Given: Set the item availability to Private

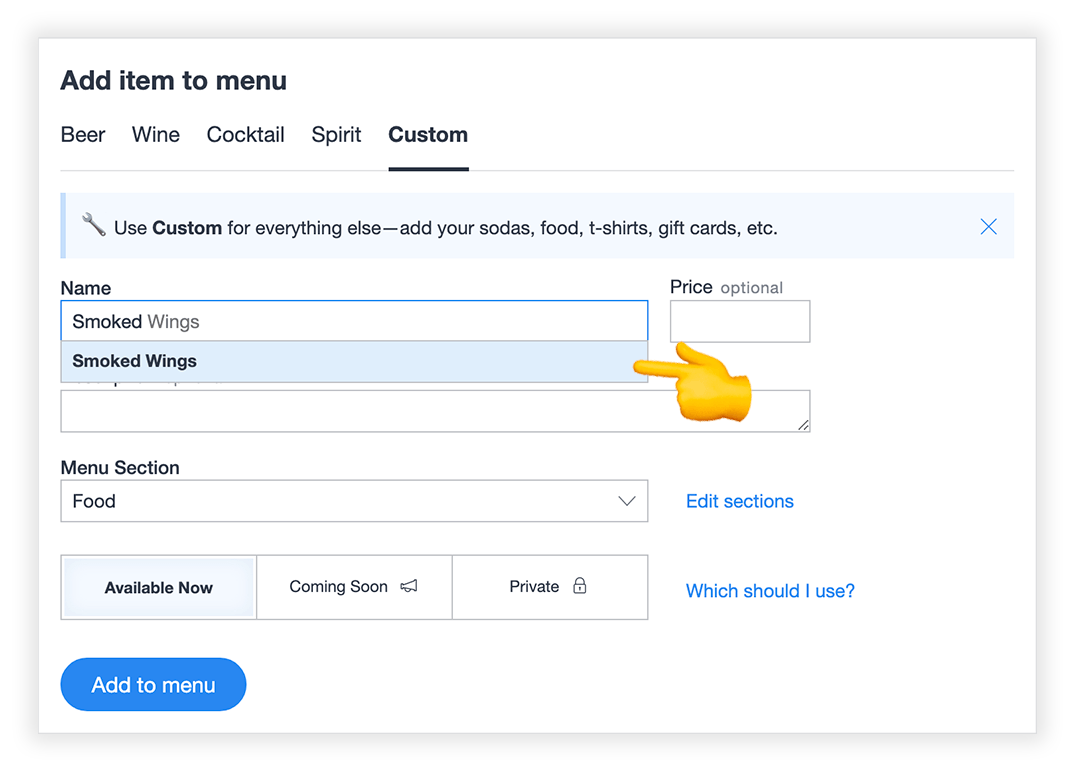Looking at the screenshot, I should click(535, 587).
